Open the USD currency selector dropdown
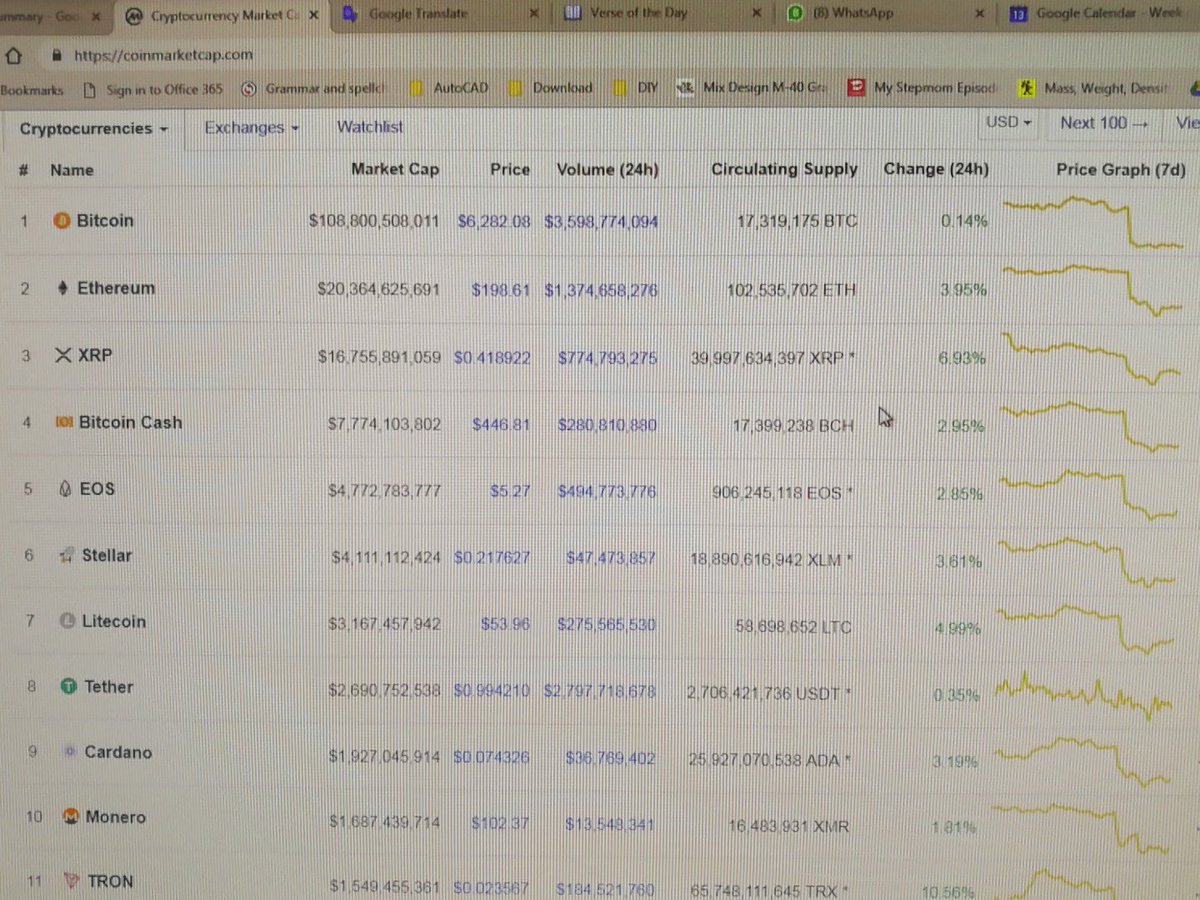This screenshot has height=900, width=1200. (x=1008, y=122)
